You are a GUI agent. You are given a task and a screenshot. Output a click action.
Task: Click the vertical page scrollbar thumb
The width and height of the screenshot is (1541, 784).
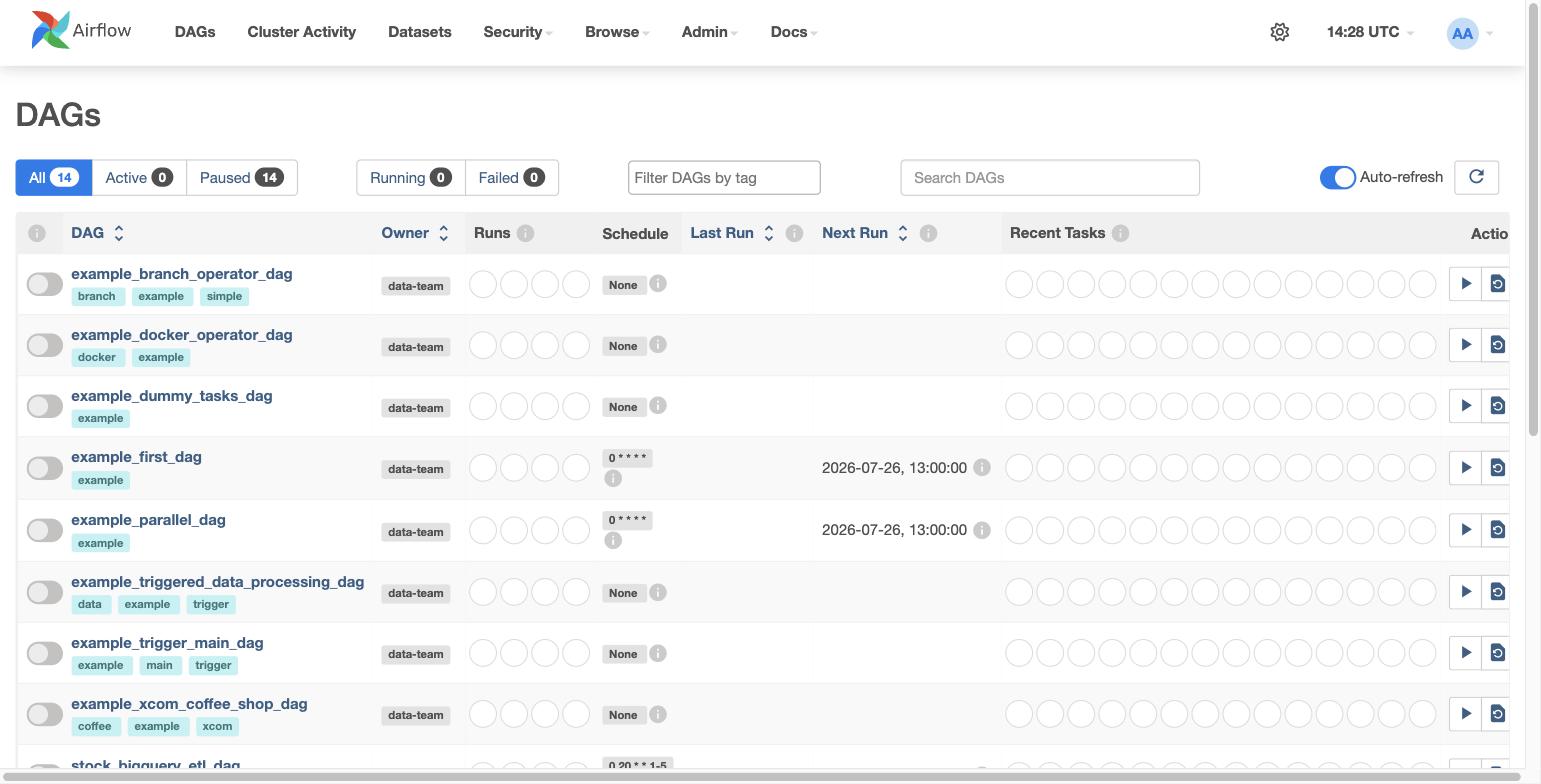[x=1534, y=218]
